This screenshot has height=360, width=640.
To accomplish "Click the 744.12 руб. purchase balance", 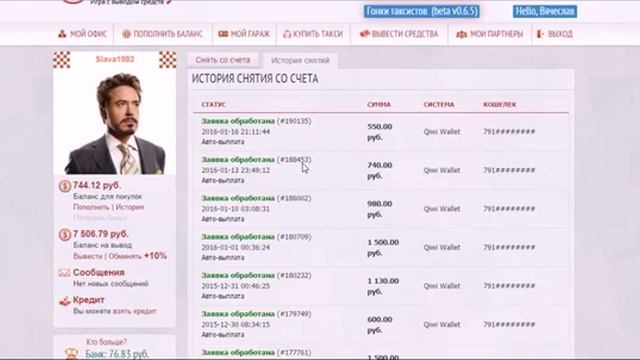I will tap(97, 185).
